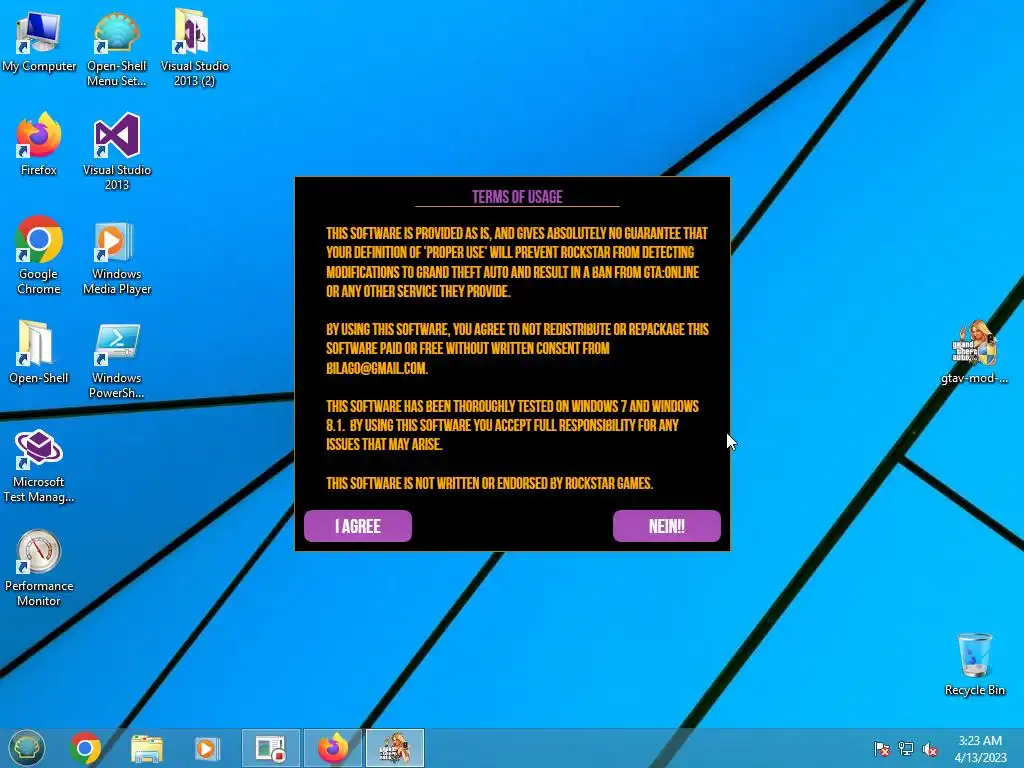Decline terms with the NEIN!! button
Image resolution: width=1024 pixels, height=768 pixels.
point(667,526)
